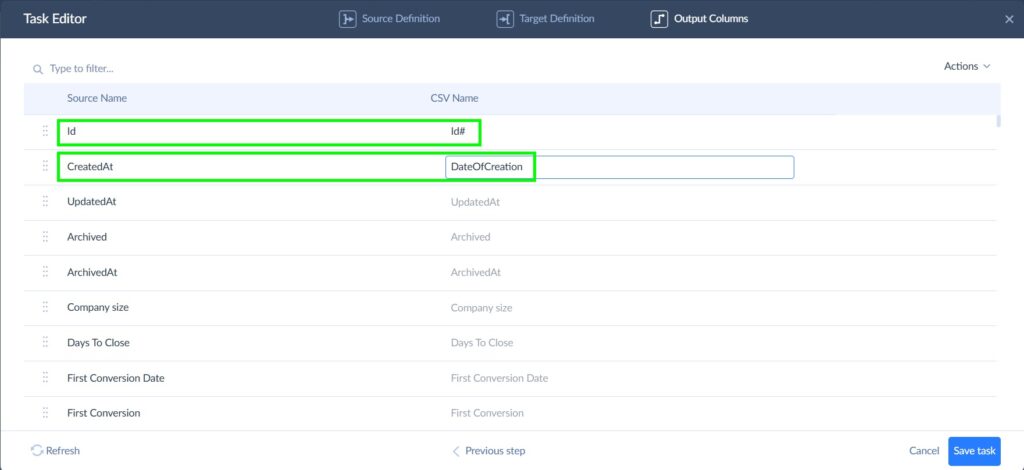
Task: Click the Target Definition step icon
Action: pyautogui.click(x=505, y=19)
